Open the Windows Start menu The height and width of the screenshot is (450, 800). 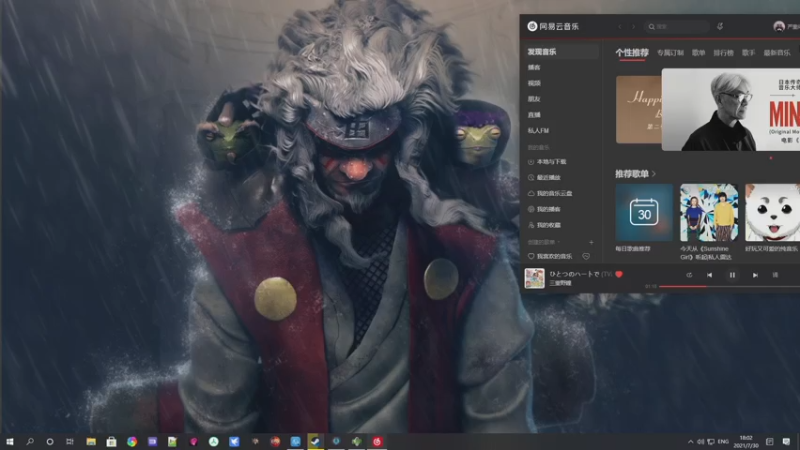9,441
